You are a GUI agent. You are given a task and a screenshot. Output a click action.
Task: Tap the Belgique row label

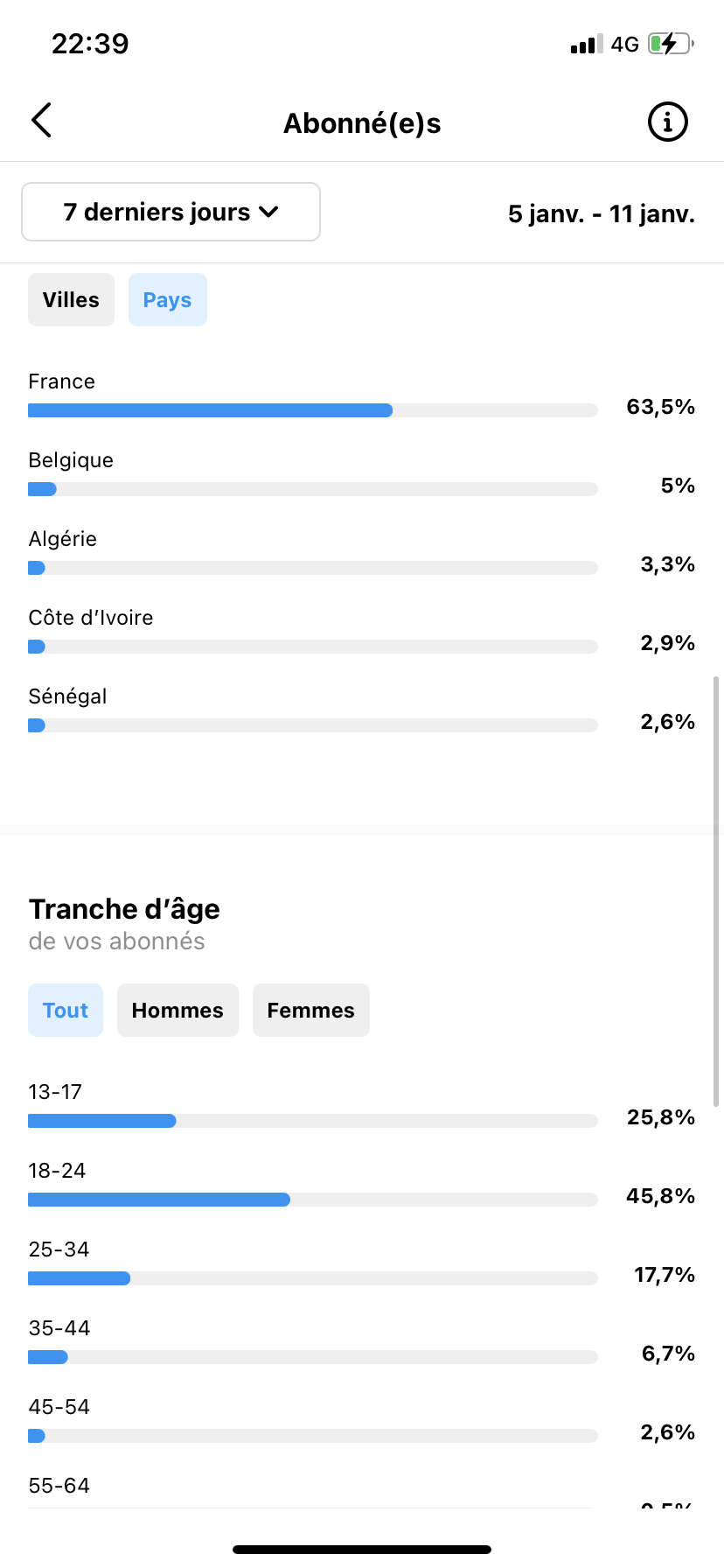coord(71,460)
